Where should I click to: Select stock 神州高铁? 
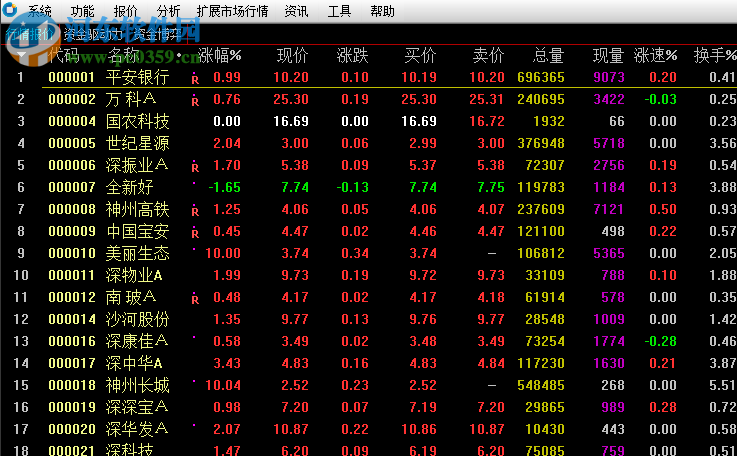[137, 209]
